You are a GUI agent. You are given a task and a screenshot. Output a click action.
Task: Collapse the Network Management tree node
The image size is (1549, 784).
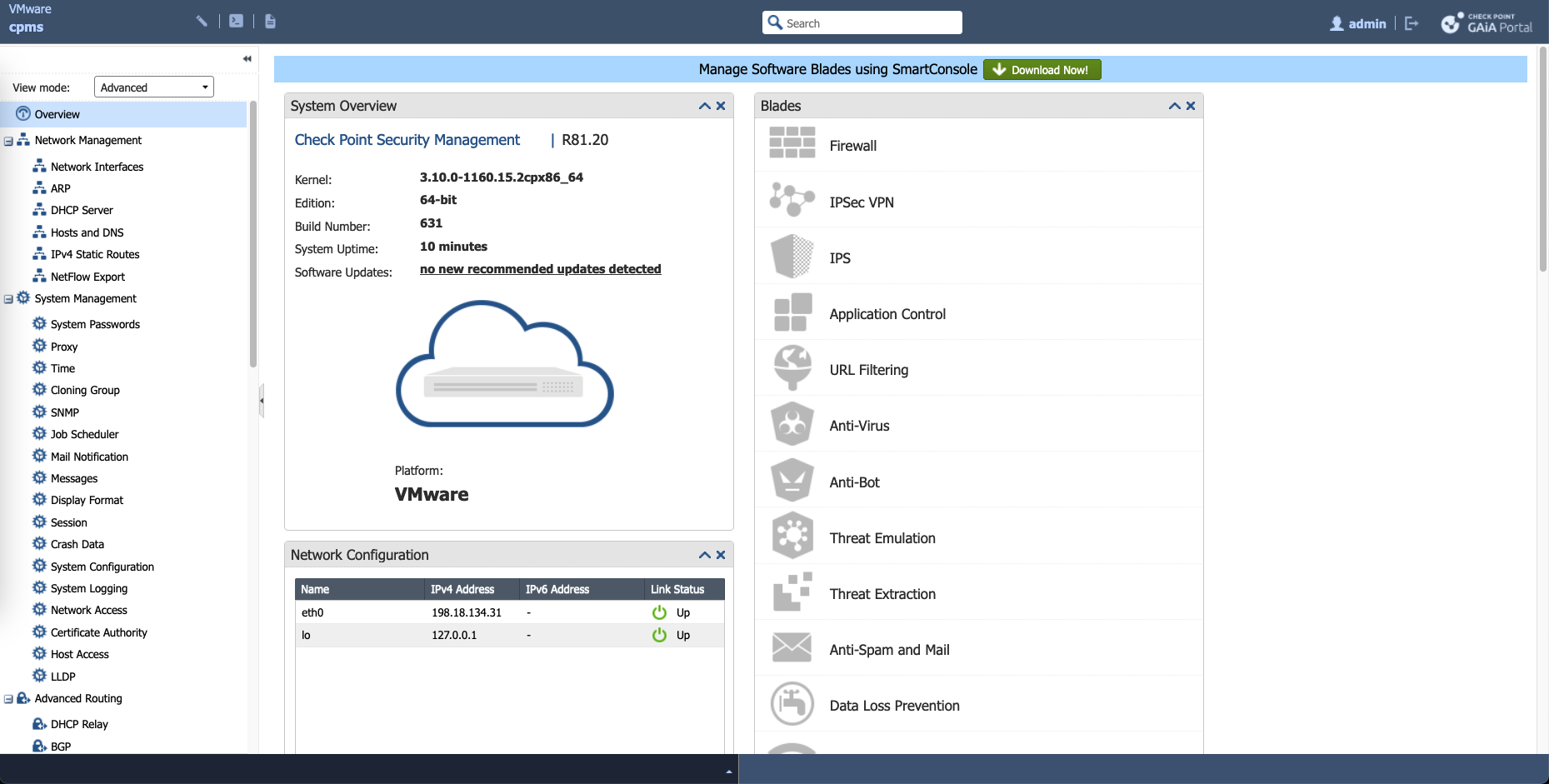[x=8, y=142]
